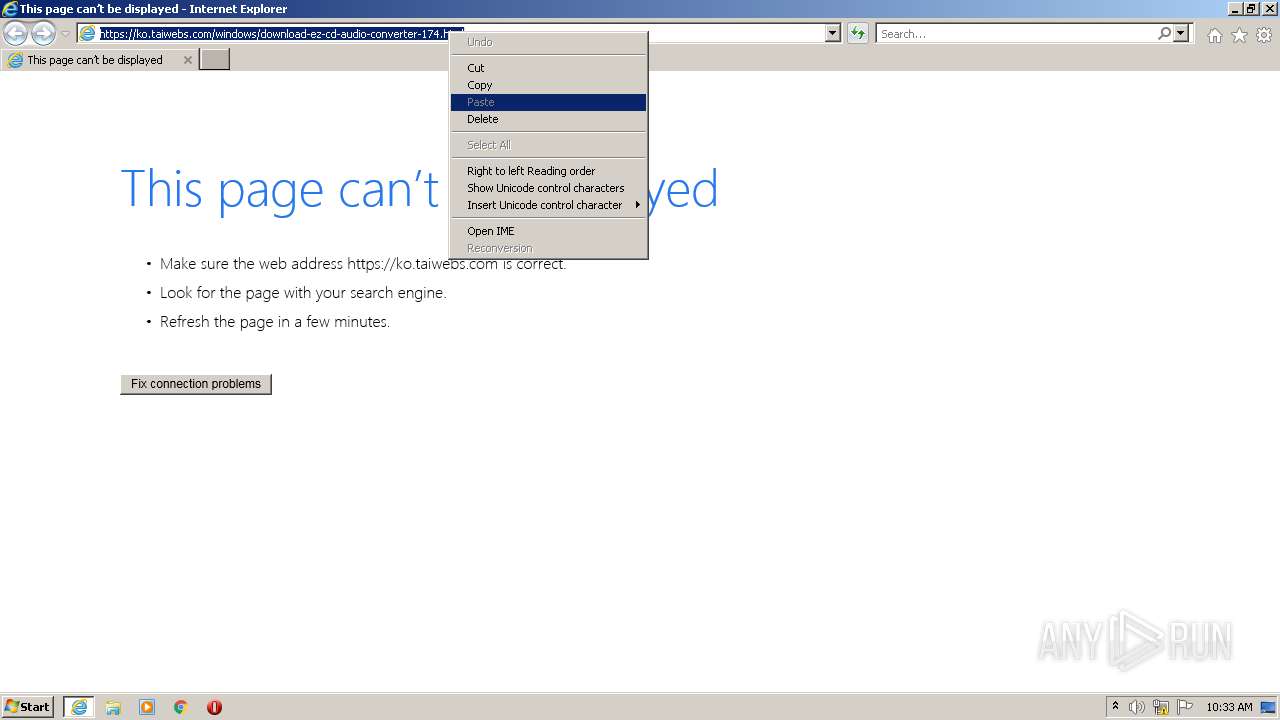Run search with magnifying glass icon
The image size is (1280, 720).
(1164, 34)
